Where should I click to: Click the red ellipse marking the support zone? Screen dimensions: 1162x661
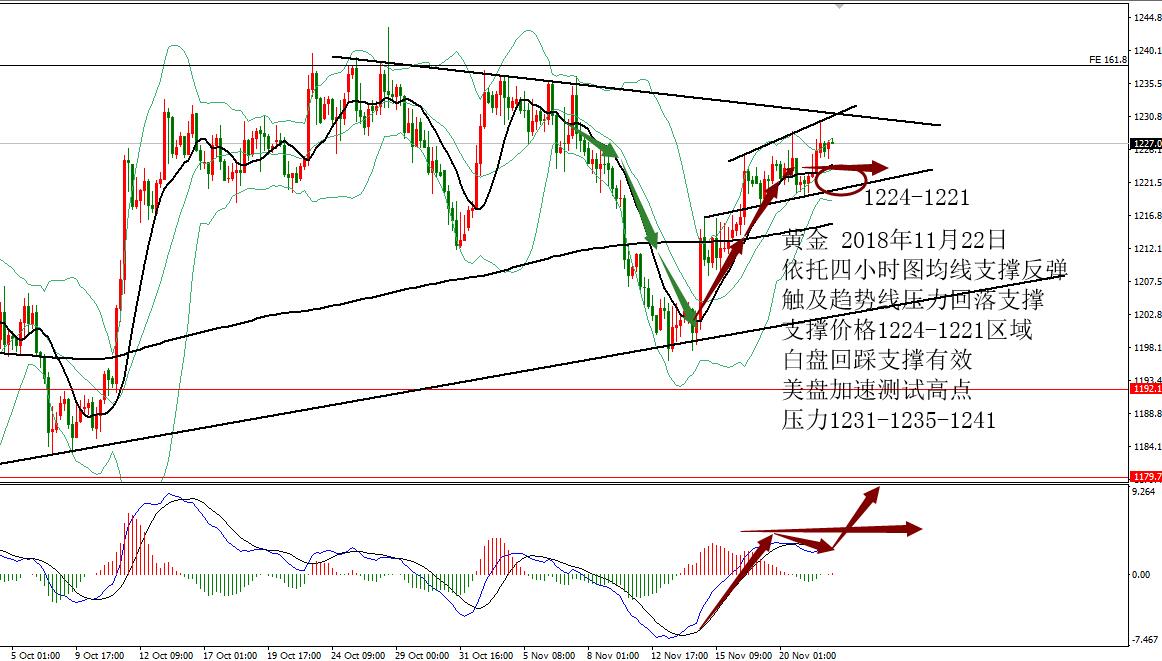[841, 182]
